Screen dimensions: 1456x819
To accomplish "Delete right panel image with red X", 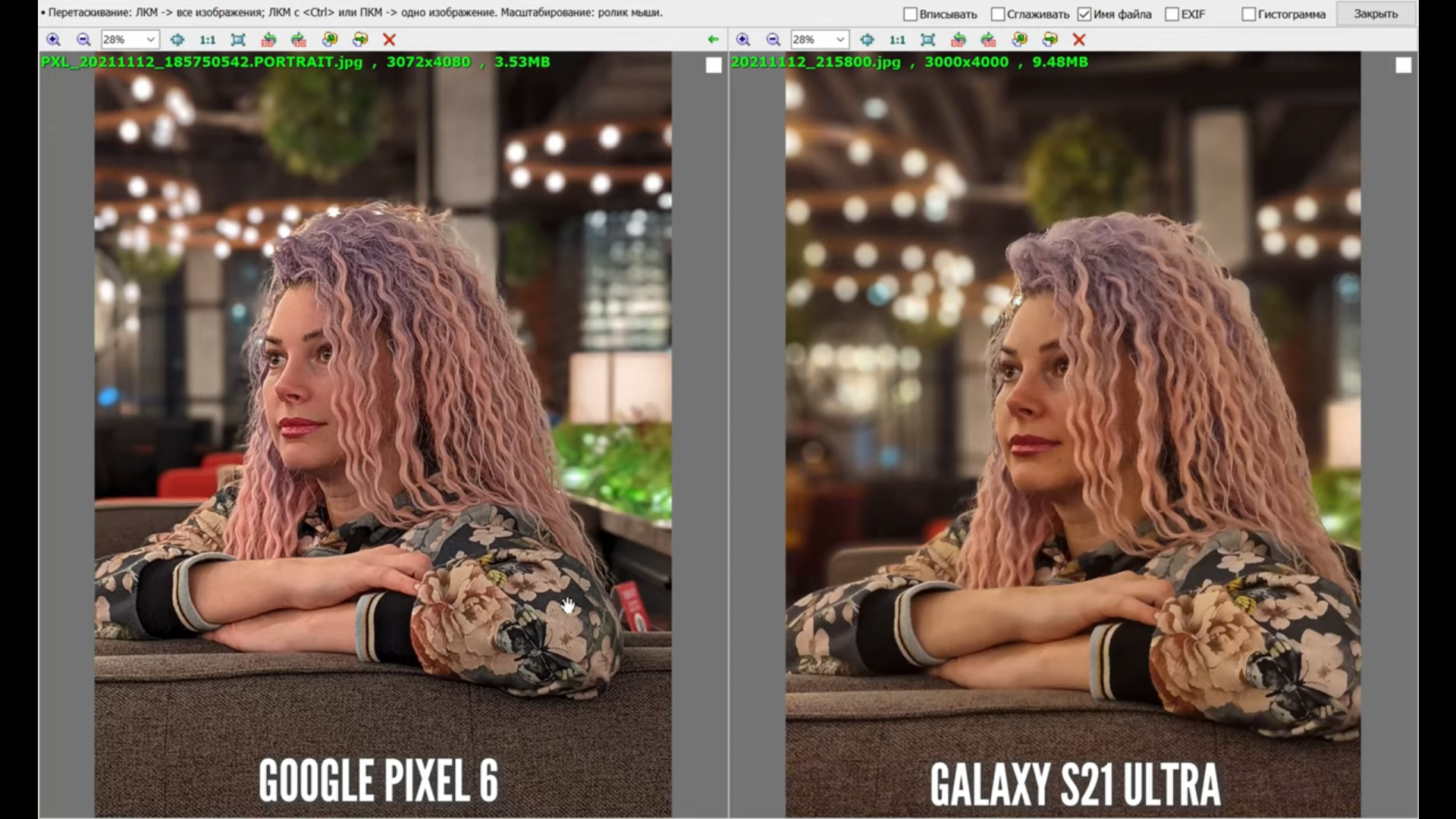I will point(1079,39).
